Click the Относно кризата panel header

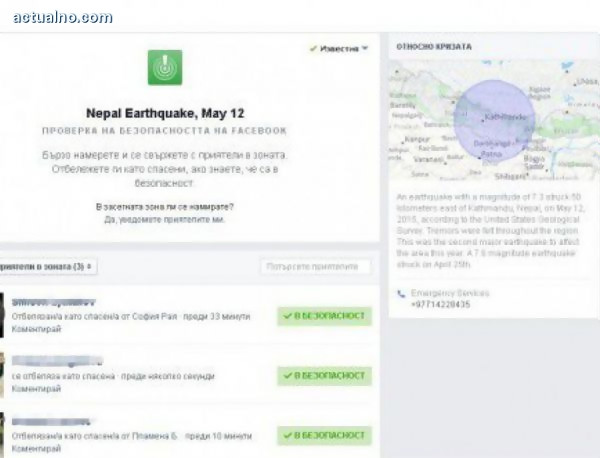tap(434, 47)
